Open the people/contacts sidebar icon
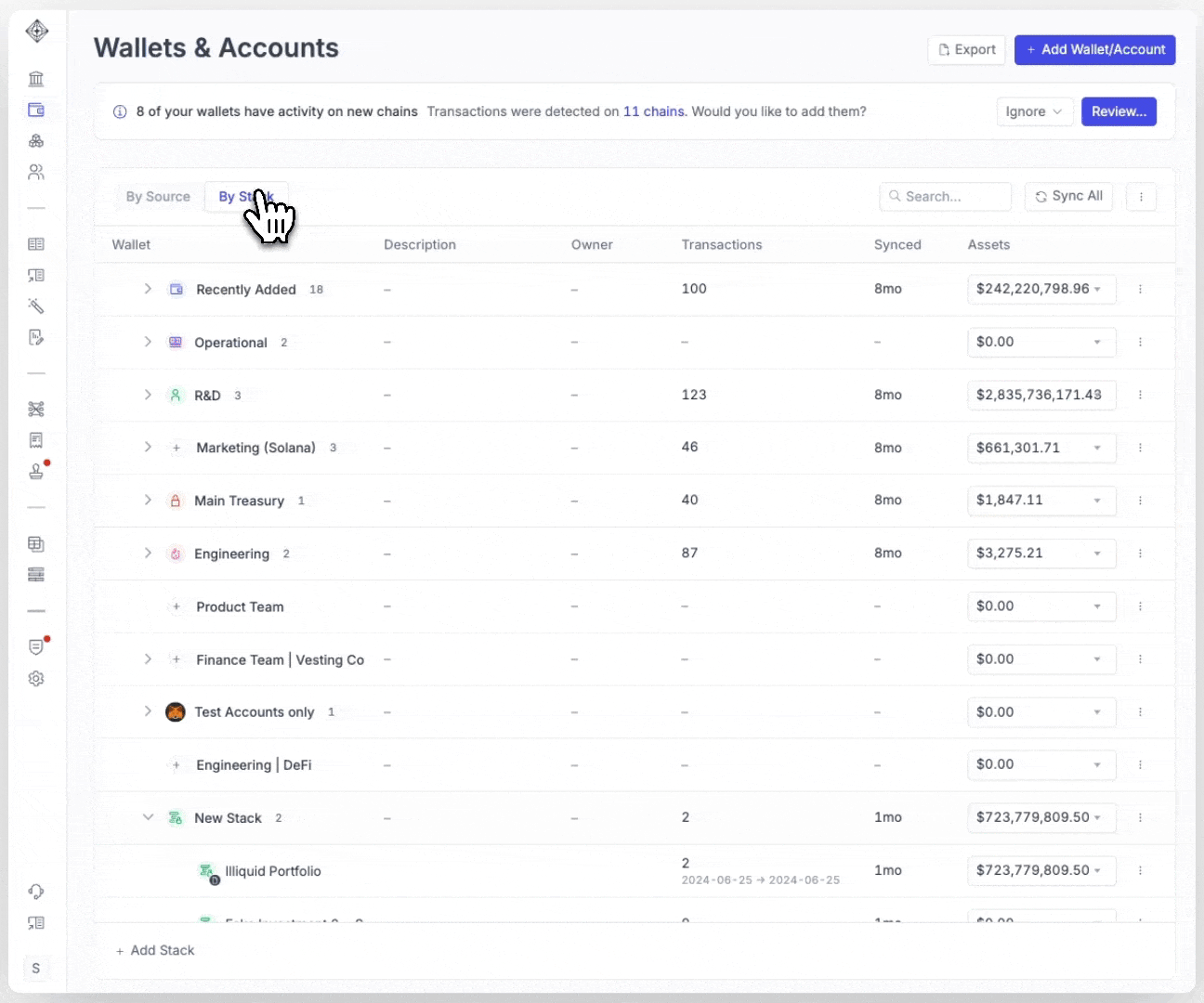Viewport: 1204px width, 1003px height. tap(36, 172)
